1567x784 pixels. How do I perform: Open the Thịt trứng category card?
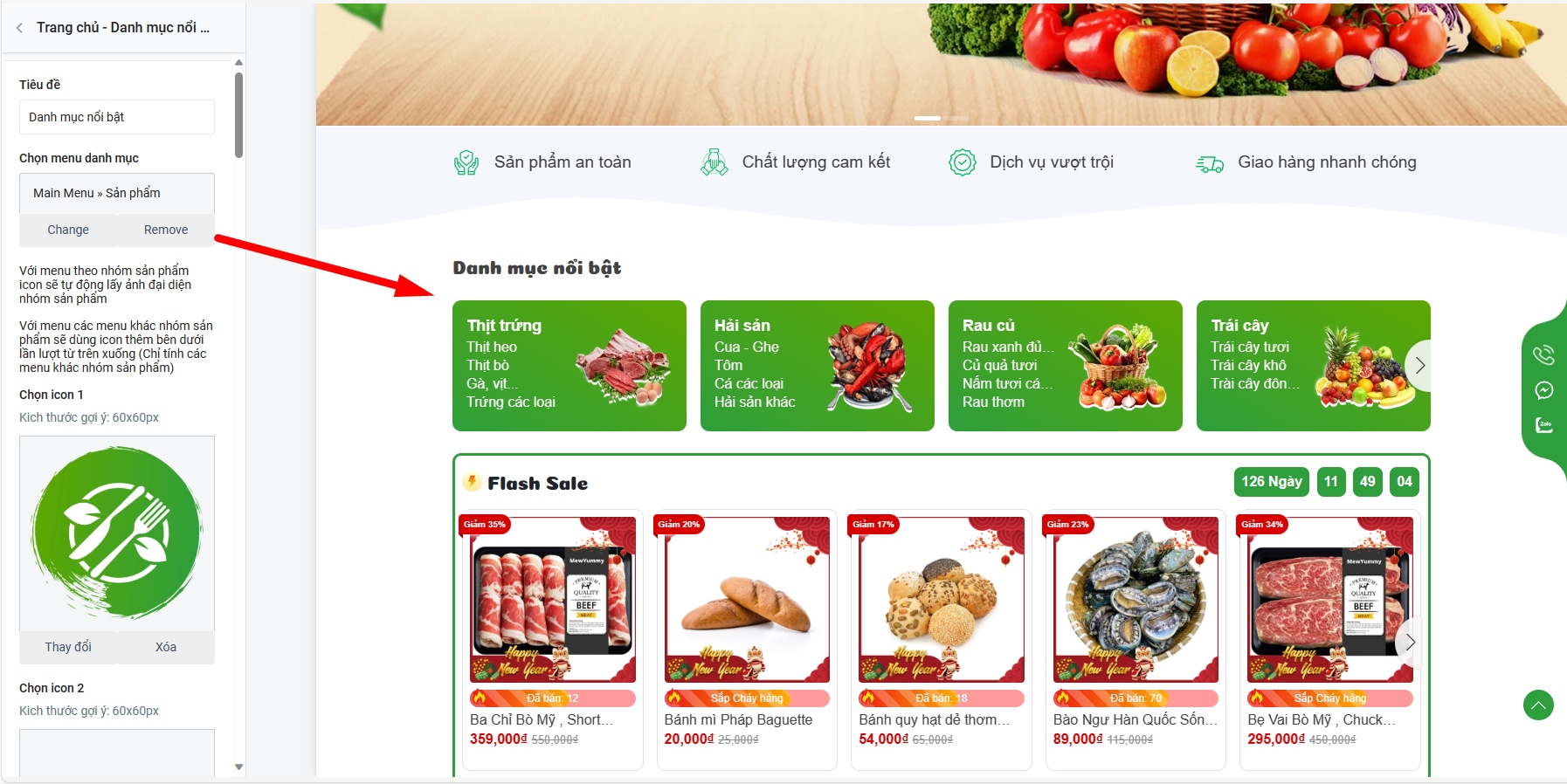click(570, 366)
